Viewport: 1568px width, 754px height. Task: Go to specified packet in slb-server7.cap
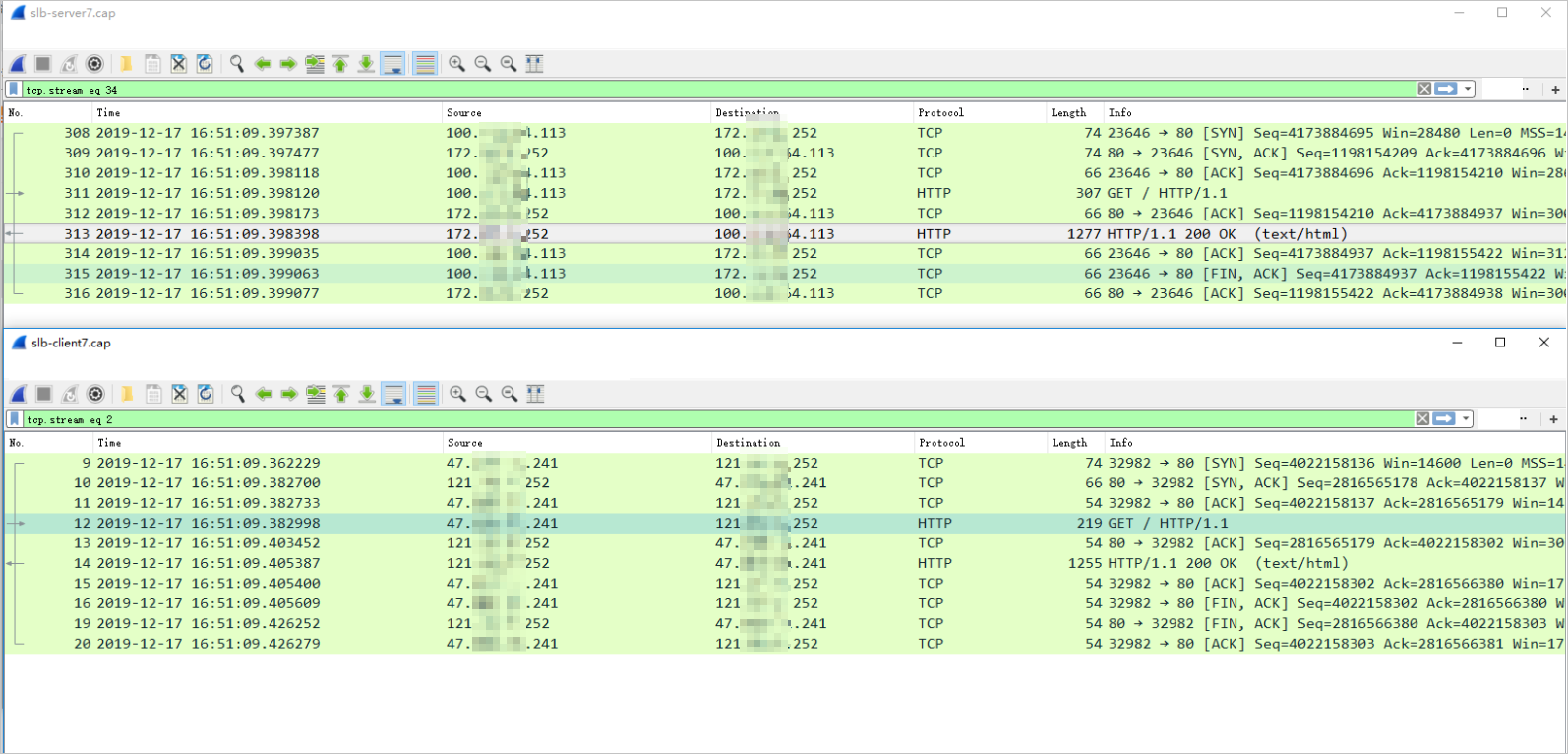point(314,64)
